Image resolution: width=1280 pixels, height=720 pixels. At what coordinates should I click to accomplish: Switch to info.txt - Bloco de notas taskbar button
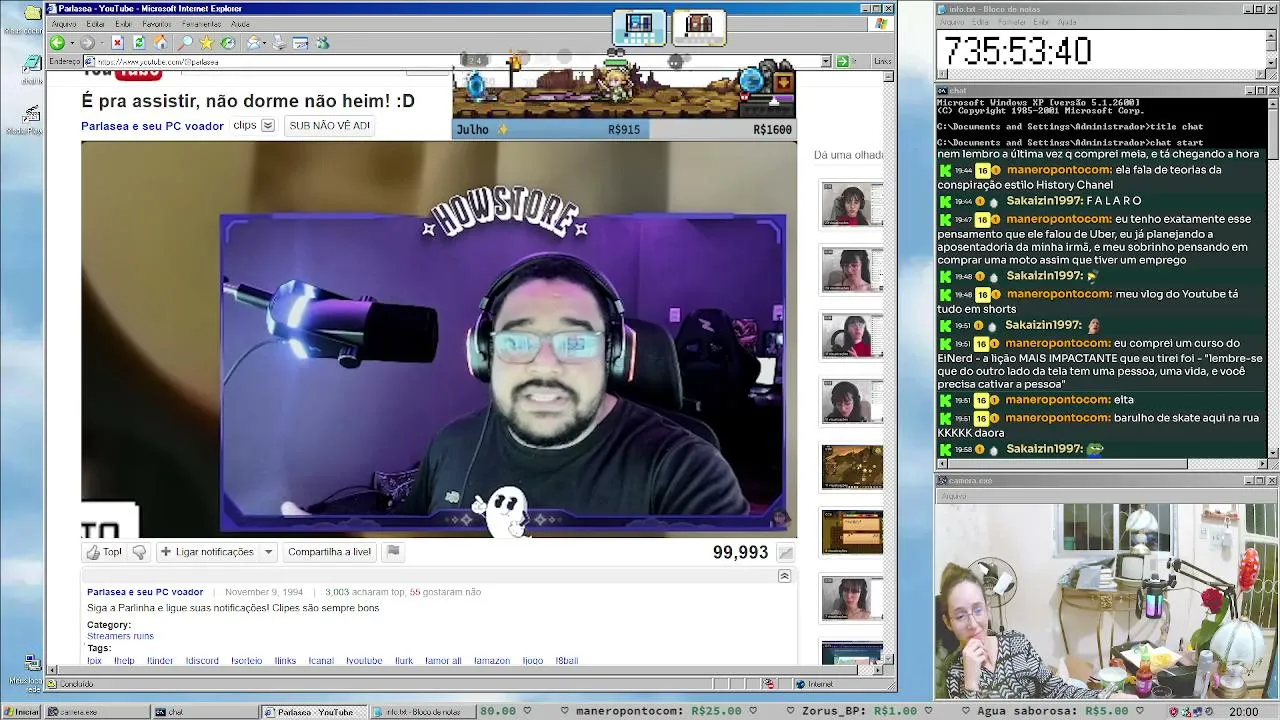coord(422,712)
